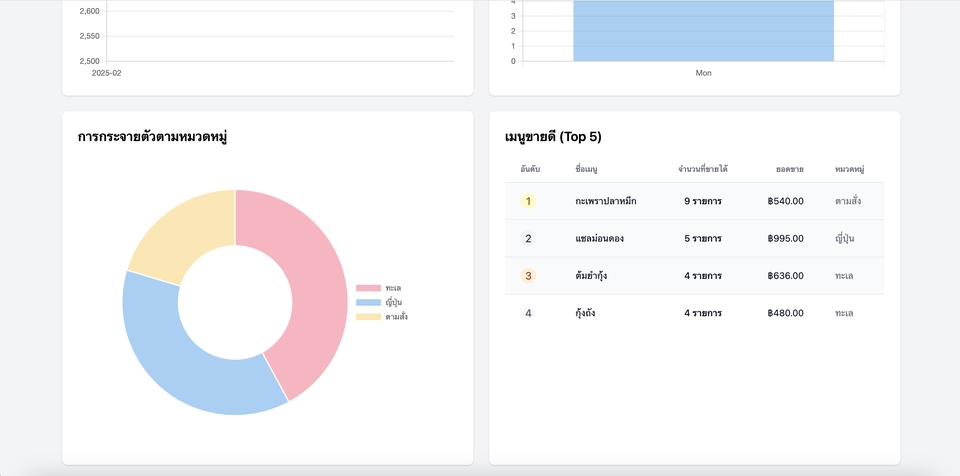960x476 pixels.
Task: Select the กะเพราปลาหมึก menu row
Action: pos(694,201)
